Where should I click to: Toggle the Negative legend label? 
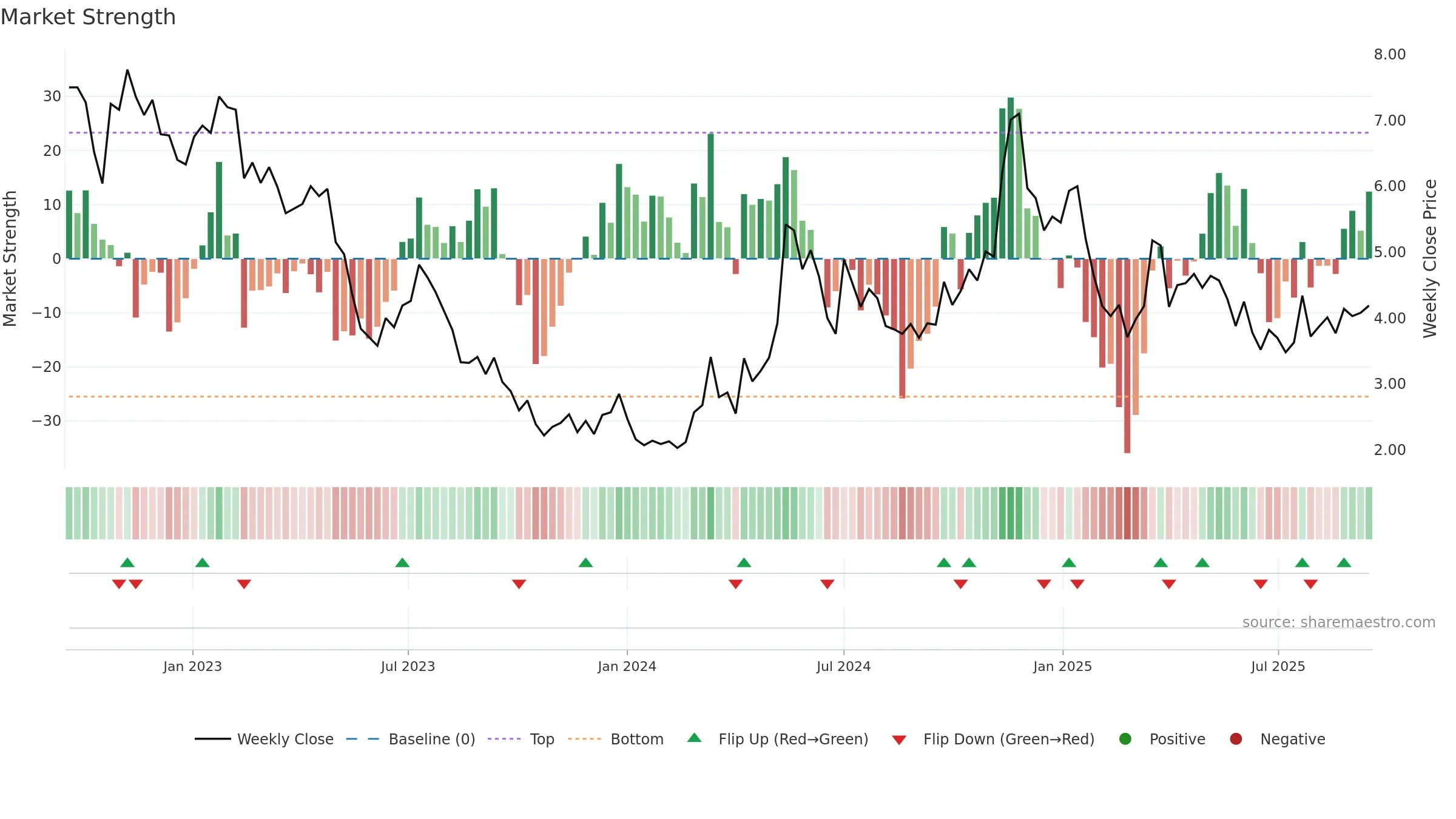1293,740
